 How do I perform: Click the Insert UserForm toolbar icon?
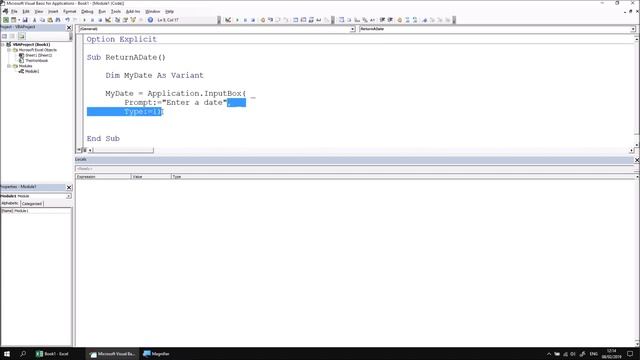click(13, 20)
